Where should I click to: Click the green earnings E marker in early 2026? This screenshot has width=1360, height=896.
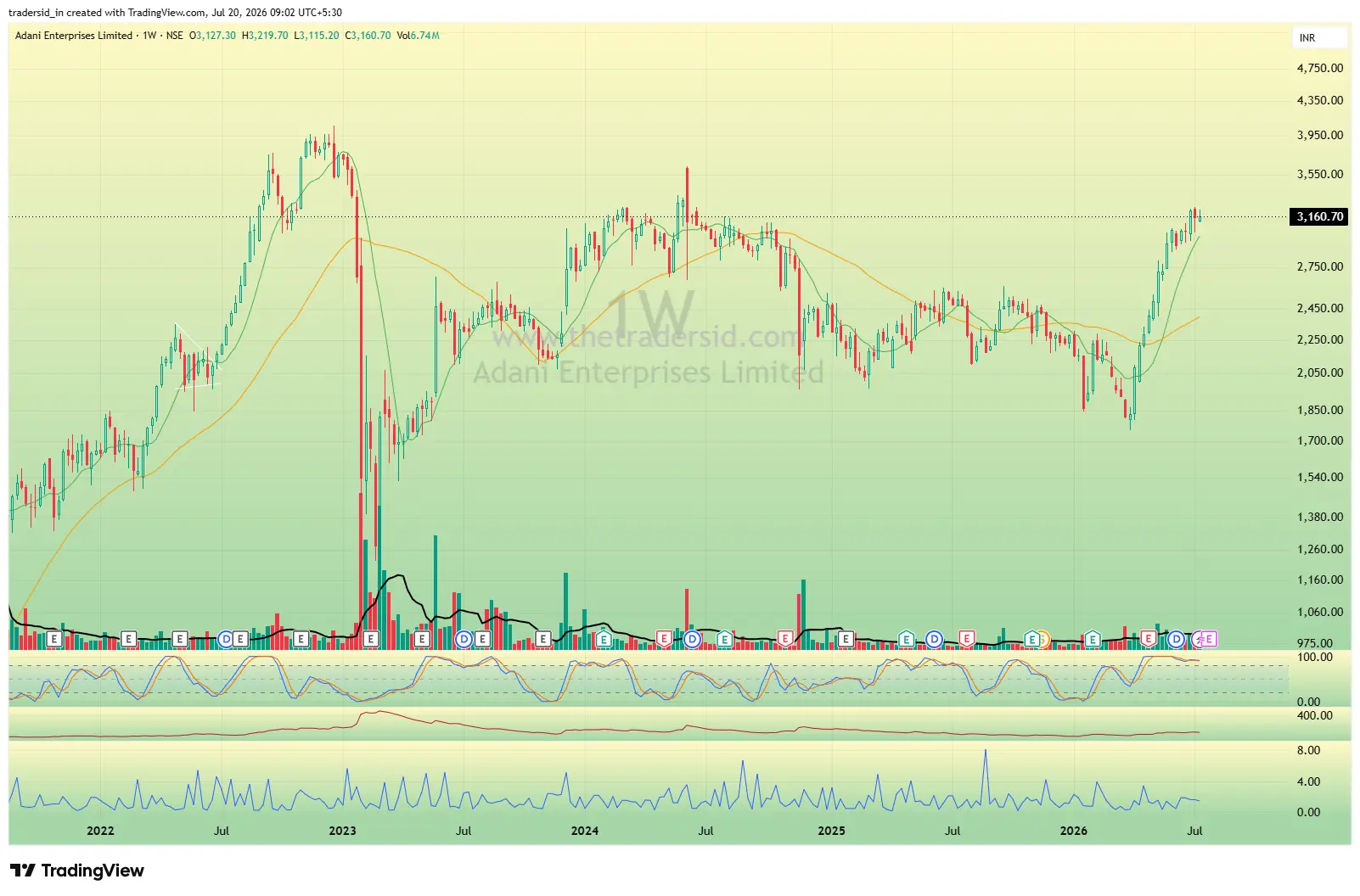tap(1093, 639)
